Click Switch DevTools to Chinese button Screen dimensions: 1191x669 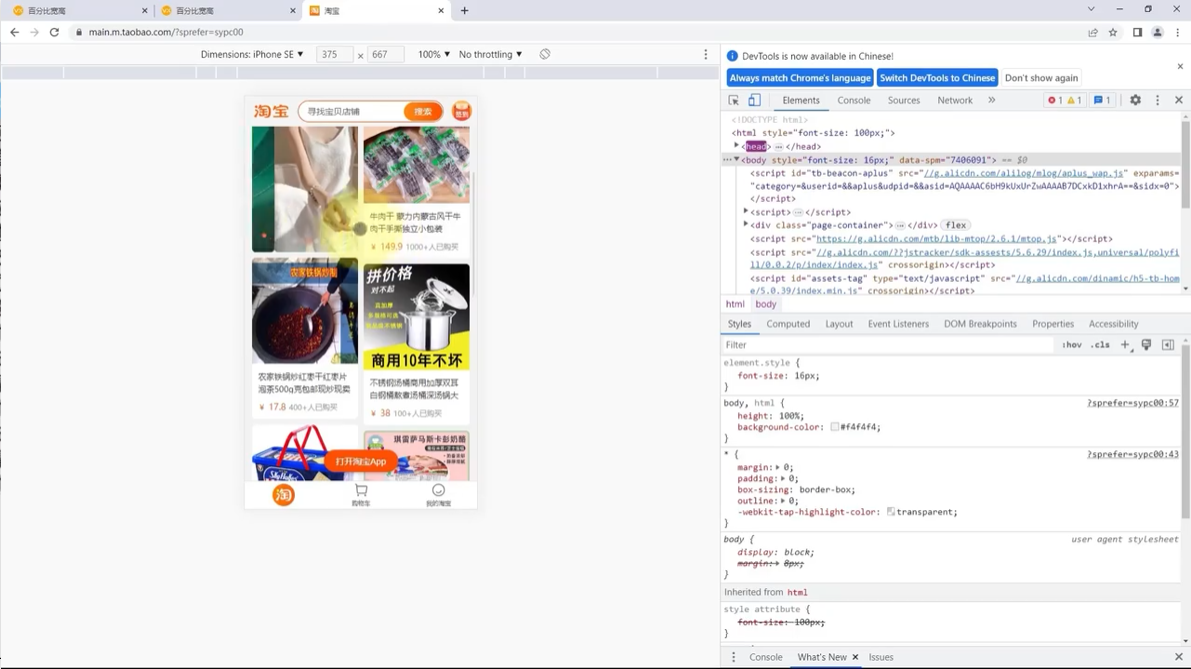pos(937,78)
